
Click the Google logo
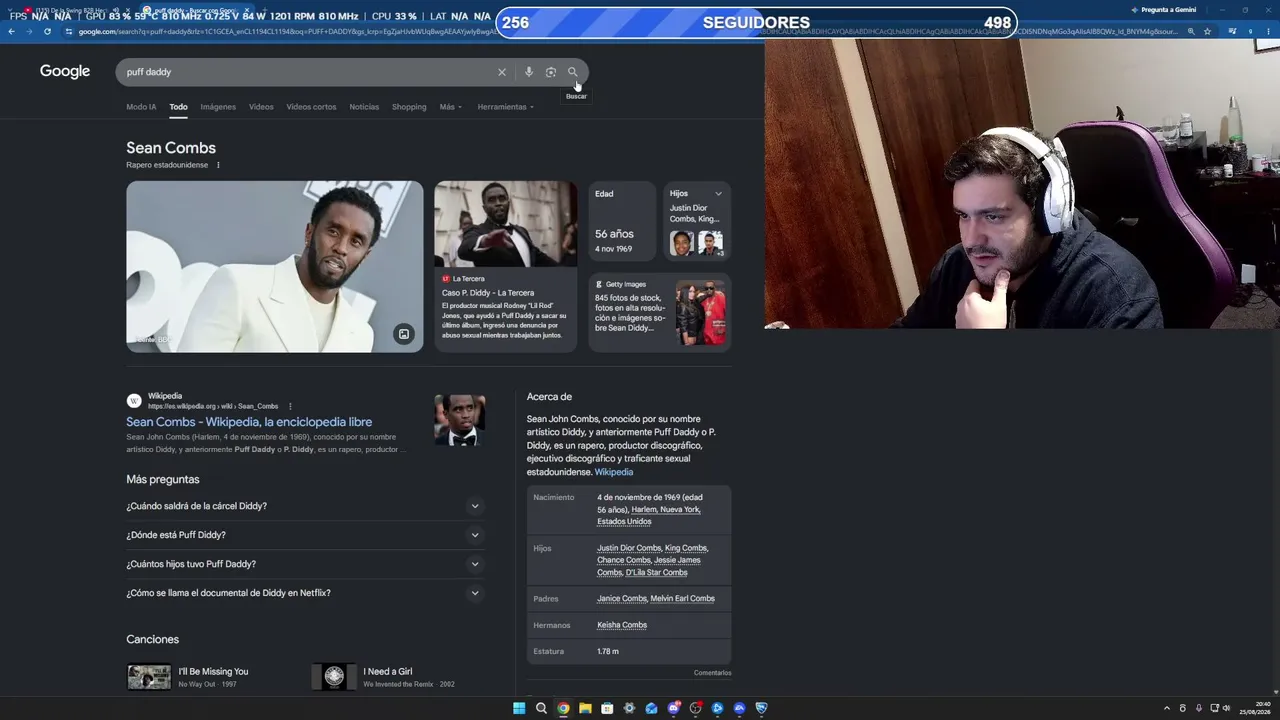65,71
